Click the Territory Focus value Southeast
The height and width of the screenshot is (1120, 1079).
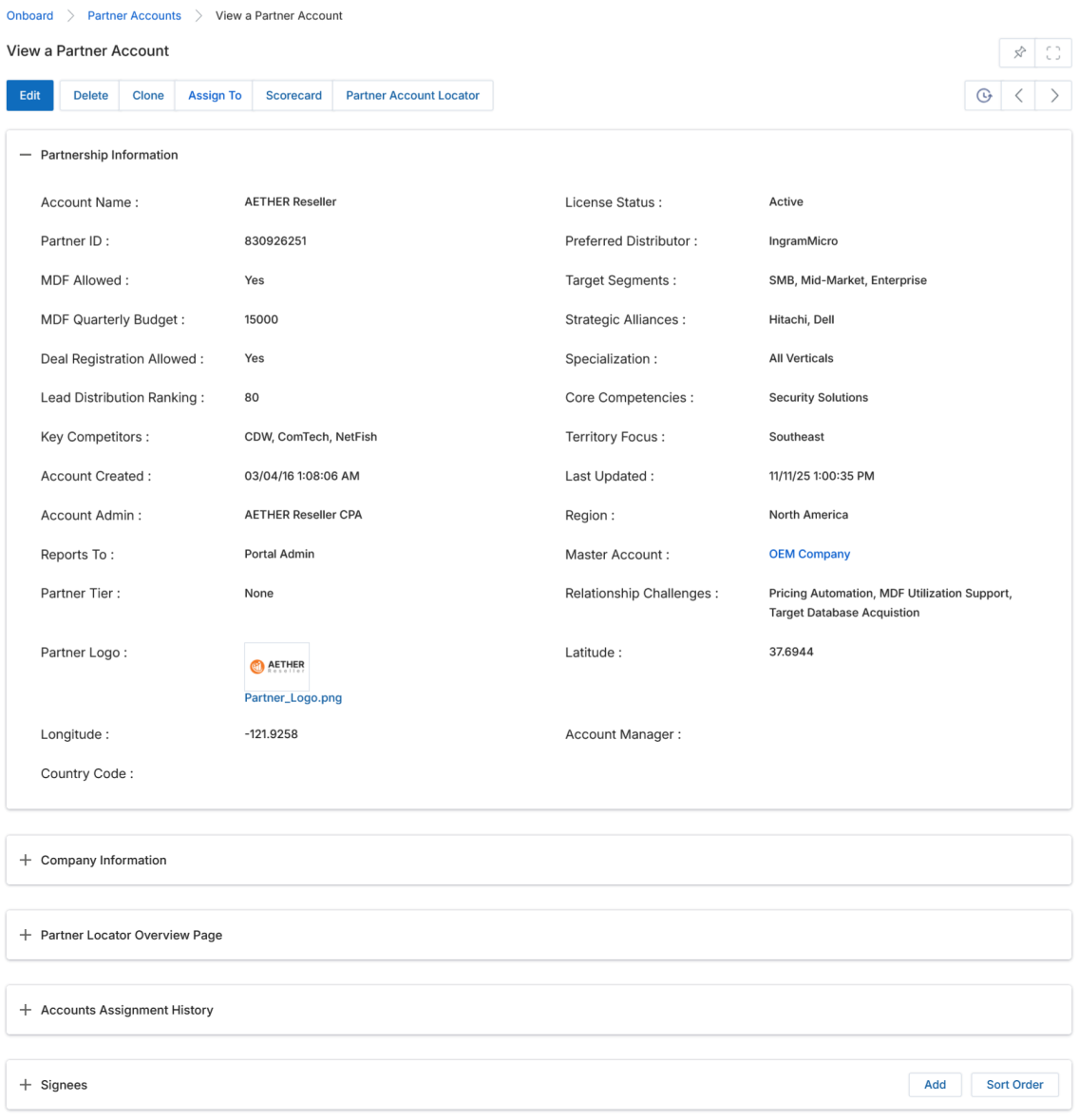(796, 437)
